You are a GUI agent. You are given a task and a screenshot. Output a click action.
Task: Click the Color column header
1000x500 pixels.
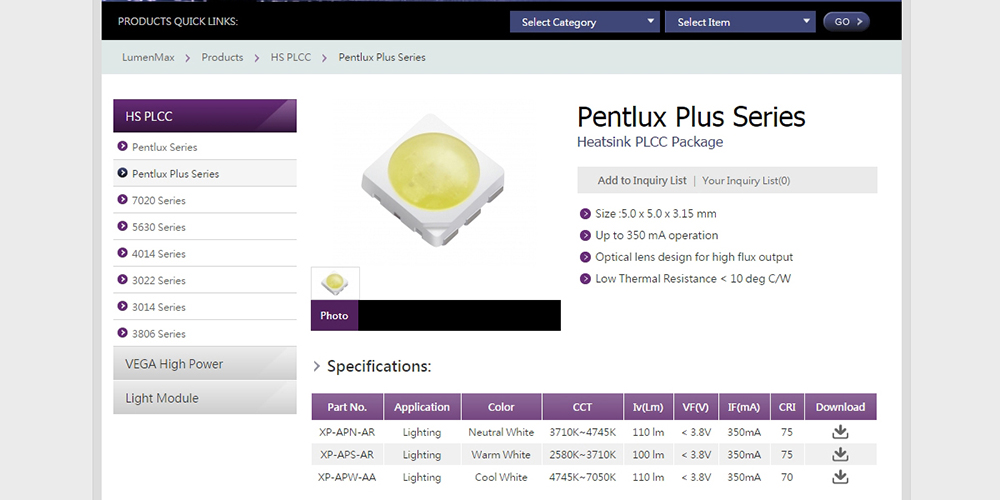tap(501, 407)
